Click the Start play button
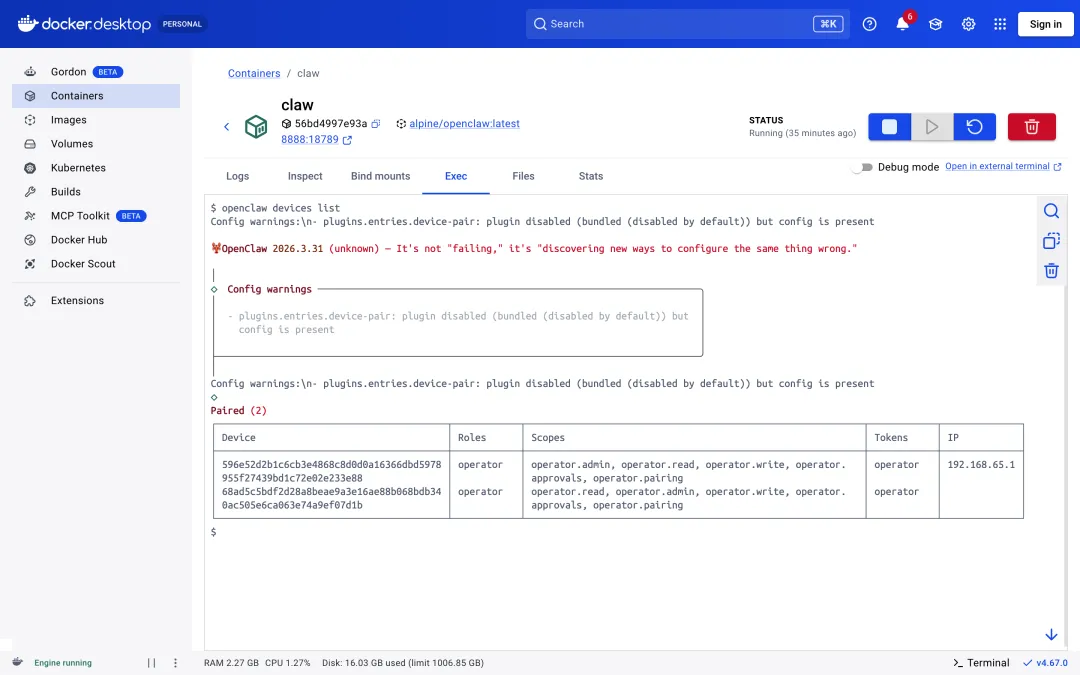 click(x=932, y=127)
